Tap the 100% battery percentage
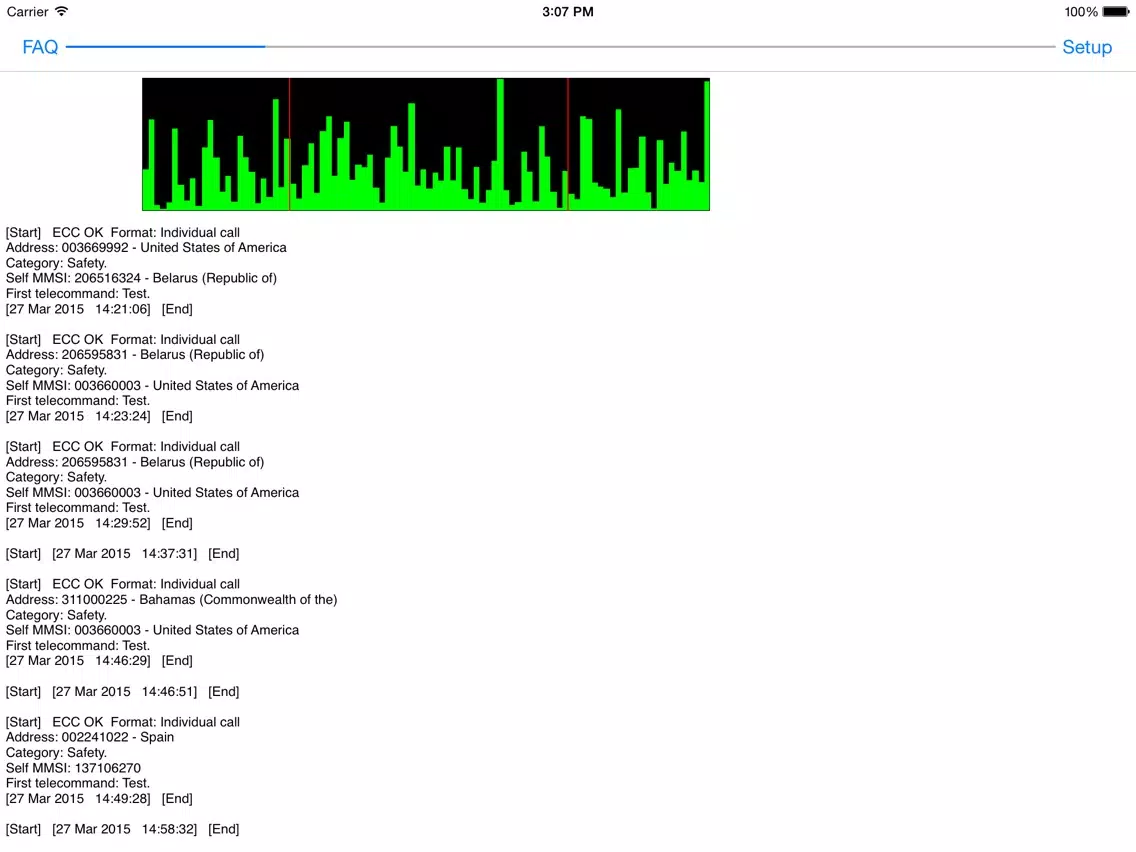Screen dimensions: 1136x852 click(x=1081, y=12)
